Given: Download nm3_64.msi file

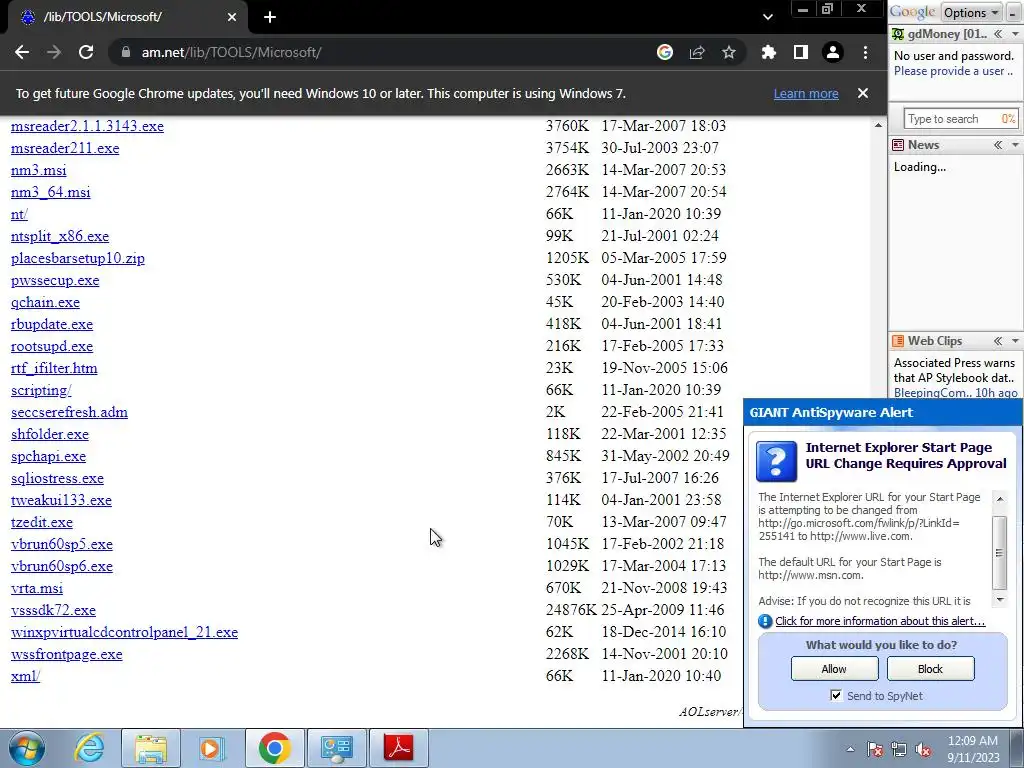Looking at the screenshot, I should click(50, 192).
